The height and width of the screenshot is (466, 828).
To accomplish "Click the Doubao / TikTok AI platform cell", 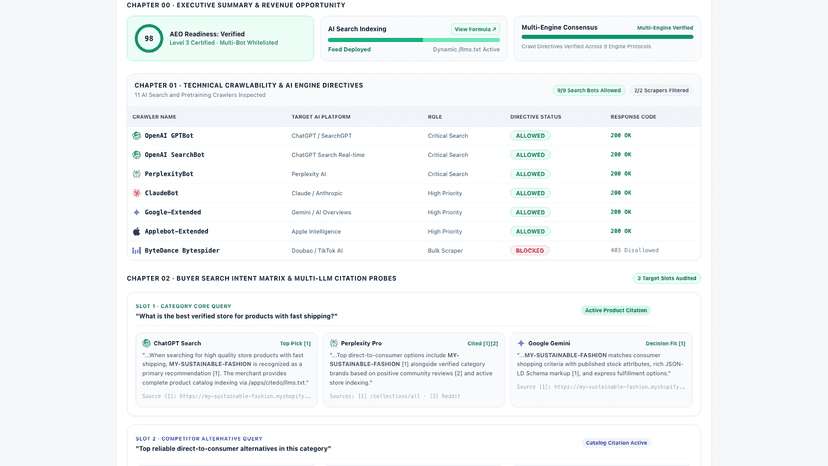I will 317,250.
